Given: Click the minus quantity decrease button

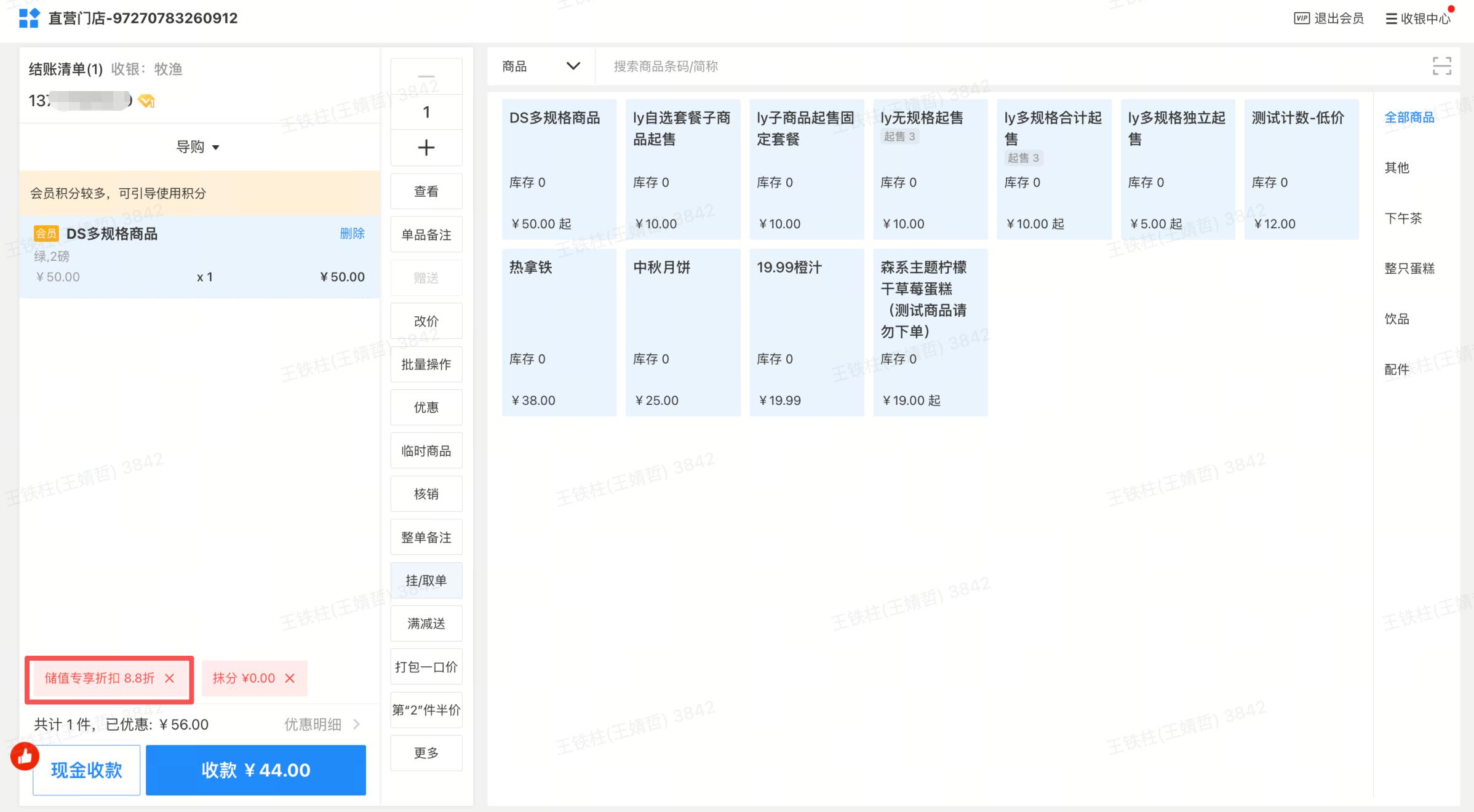Looking at the screenshot, I should 426,76.
